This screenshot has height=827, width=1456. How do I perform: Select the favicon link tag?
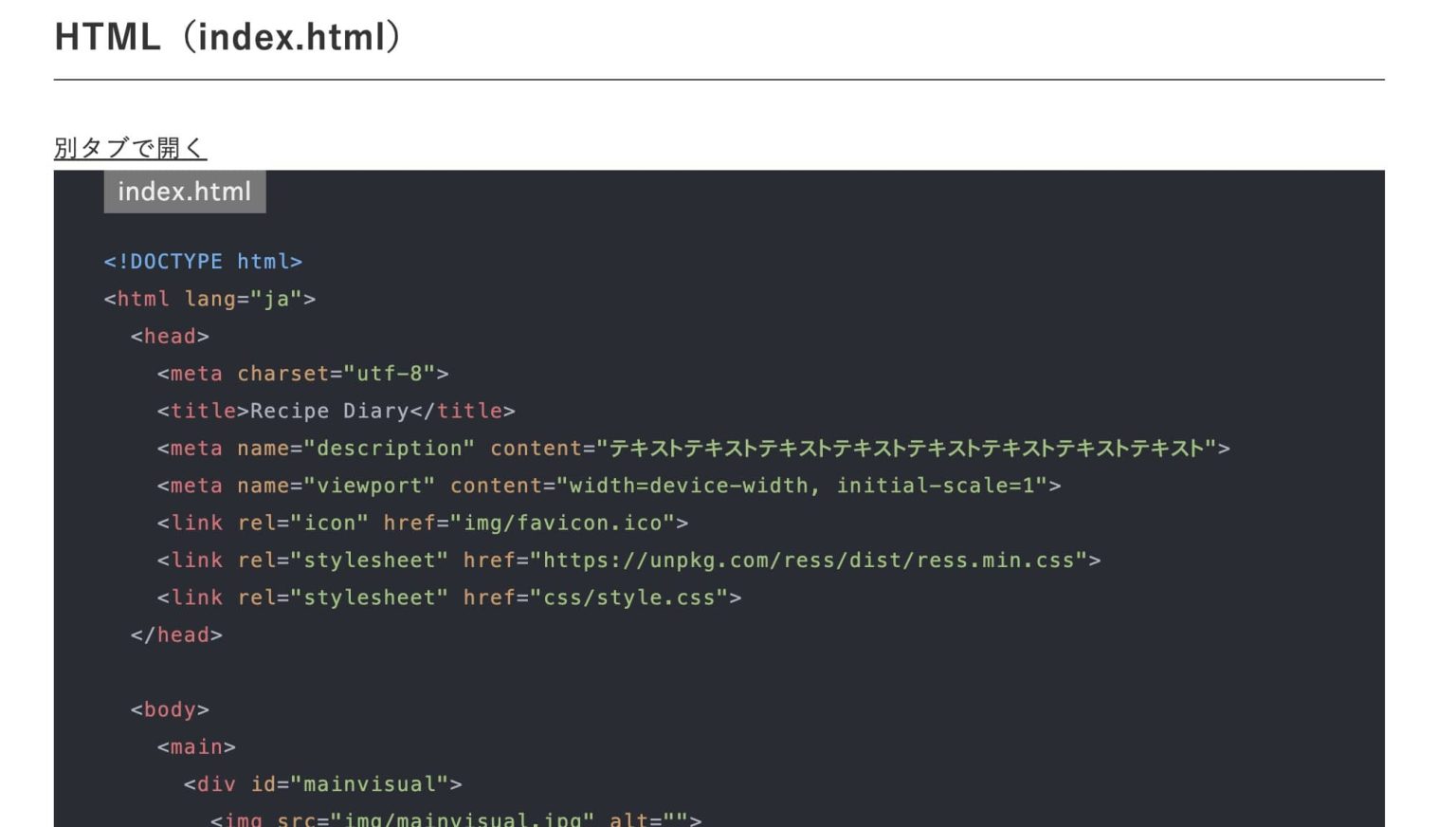(x=422, y=523)
